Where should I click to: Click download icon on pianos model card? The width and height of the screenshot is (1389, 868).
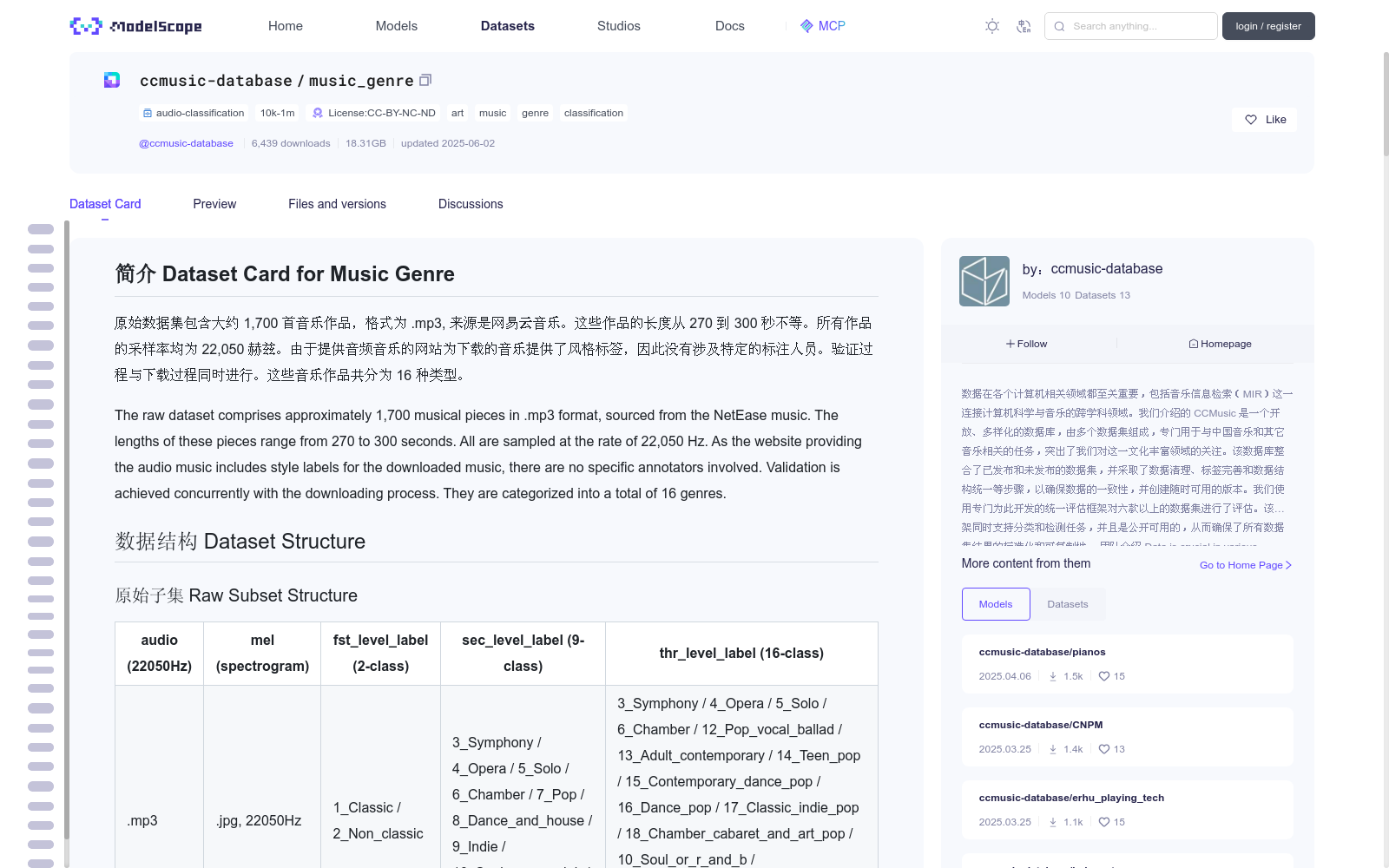pyautogui.click(x=1053, y=676)
